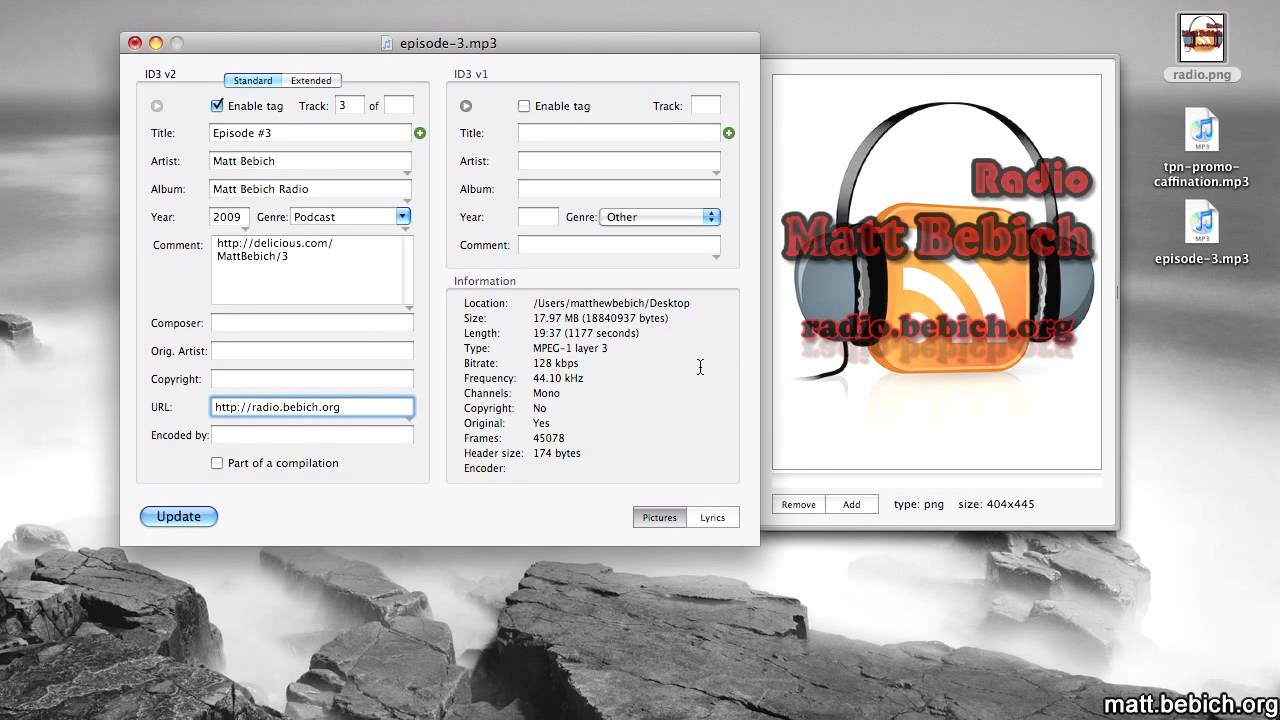1280x720 pixels.
Task: Expand the ID3 v1 Artist suggestions arrow
Action: click(716, 173)
